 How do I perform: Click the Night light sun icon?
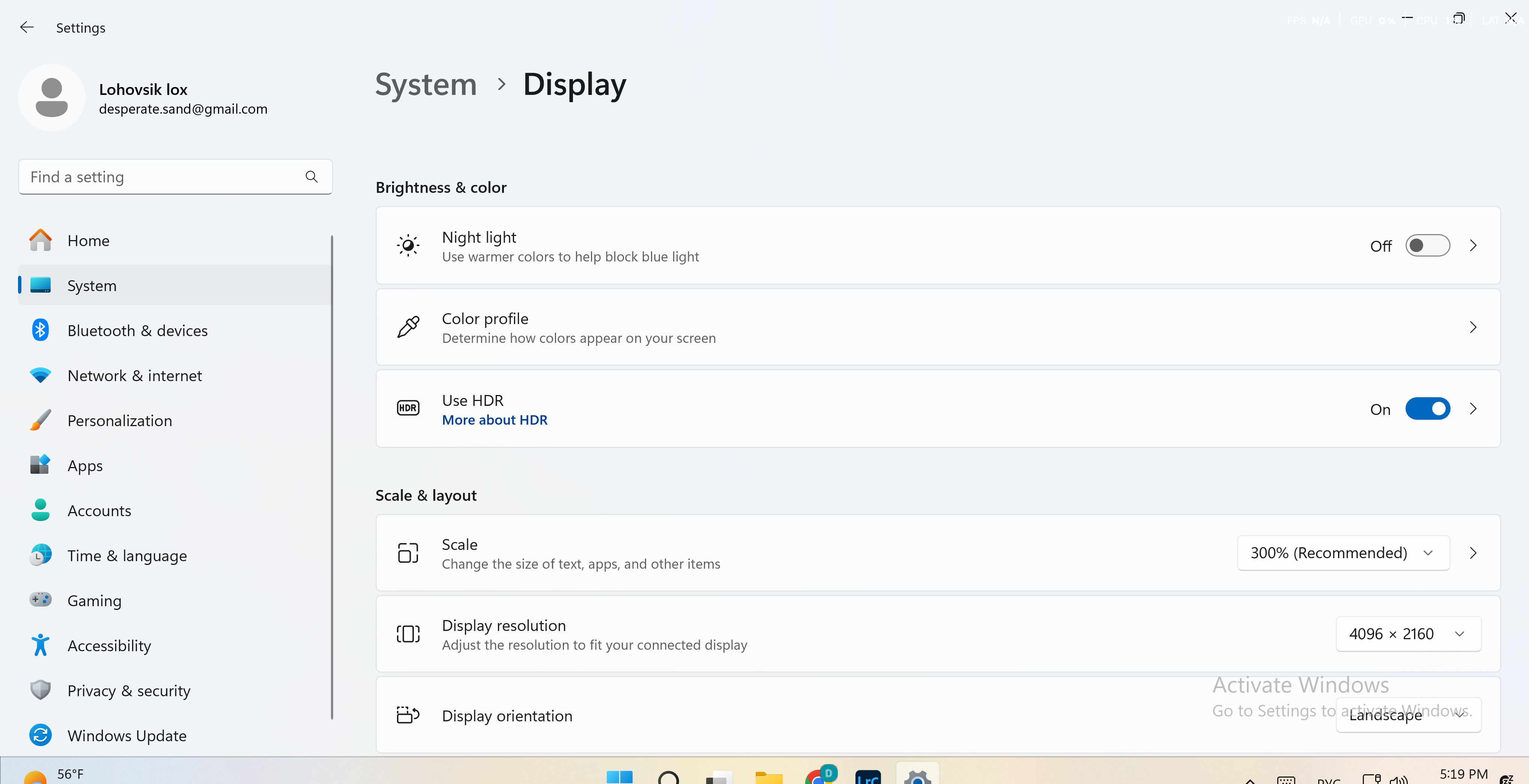(408, 245)
